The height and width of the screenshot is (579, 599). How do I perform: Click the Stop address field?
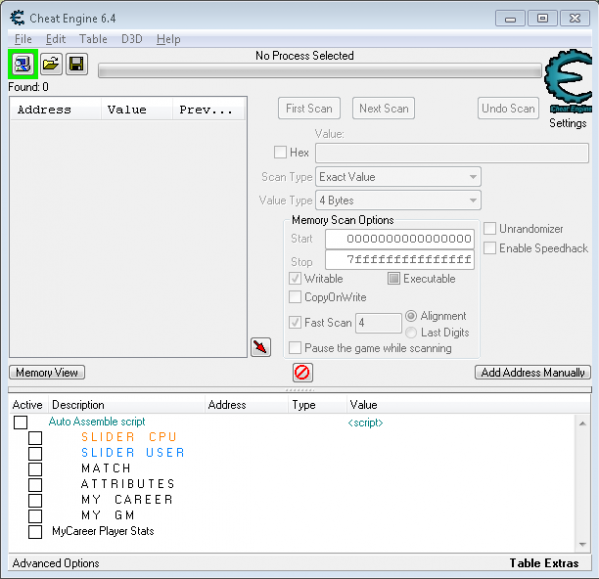400,260
